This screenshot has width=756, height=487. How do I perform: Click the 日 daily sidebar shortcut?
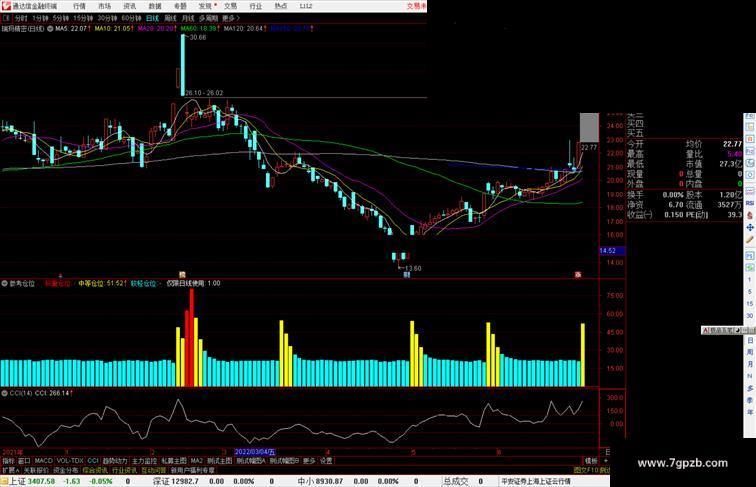[x=750, y=340]
